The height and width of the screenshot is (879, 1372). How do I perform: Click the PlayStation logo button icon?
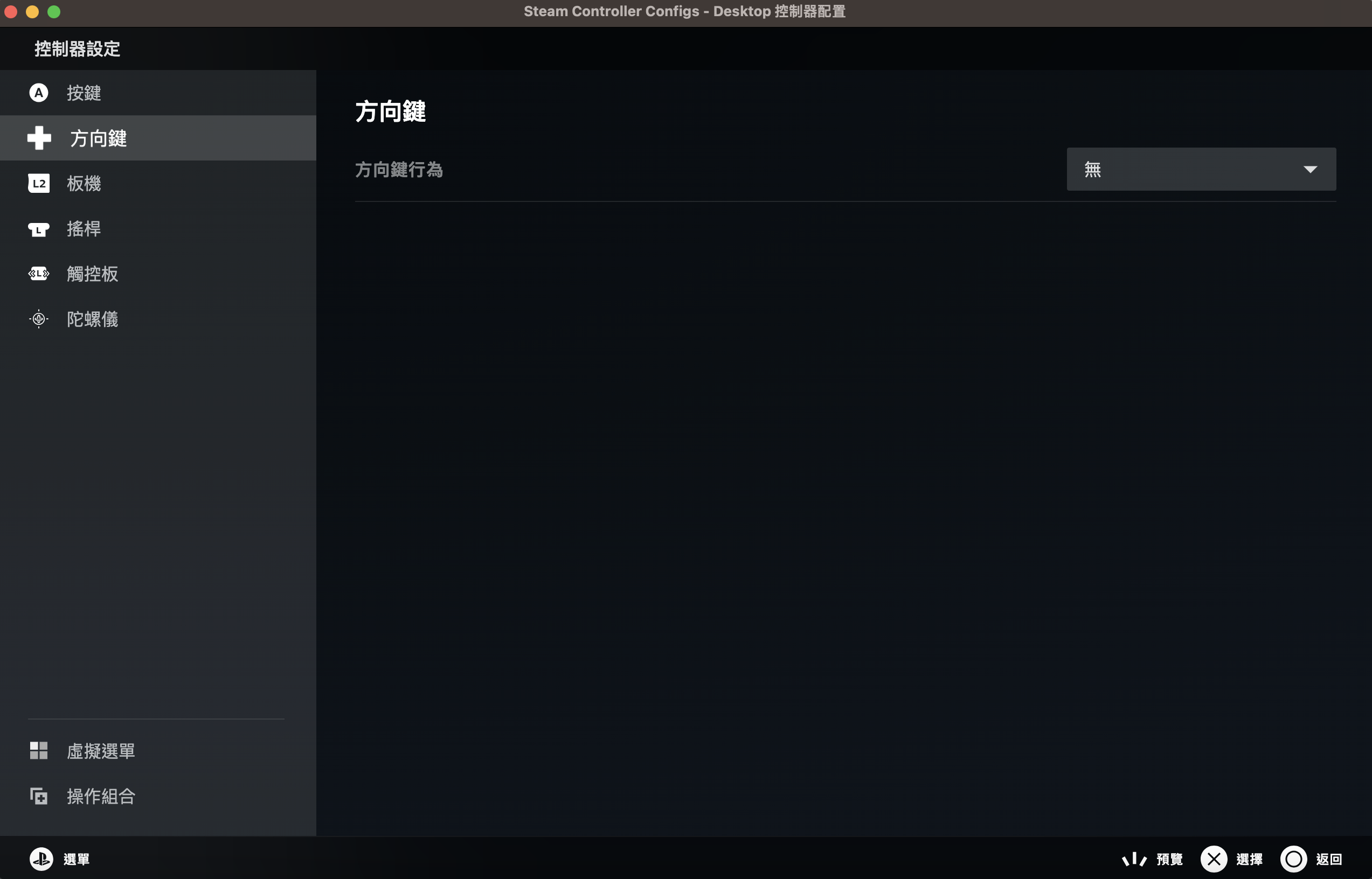pos(41,859)
